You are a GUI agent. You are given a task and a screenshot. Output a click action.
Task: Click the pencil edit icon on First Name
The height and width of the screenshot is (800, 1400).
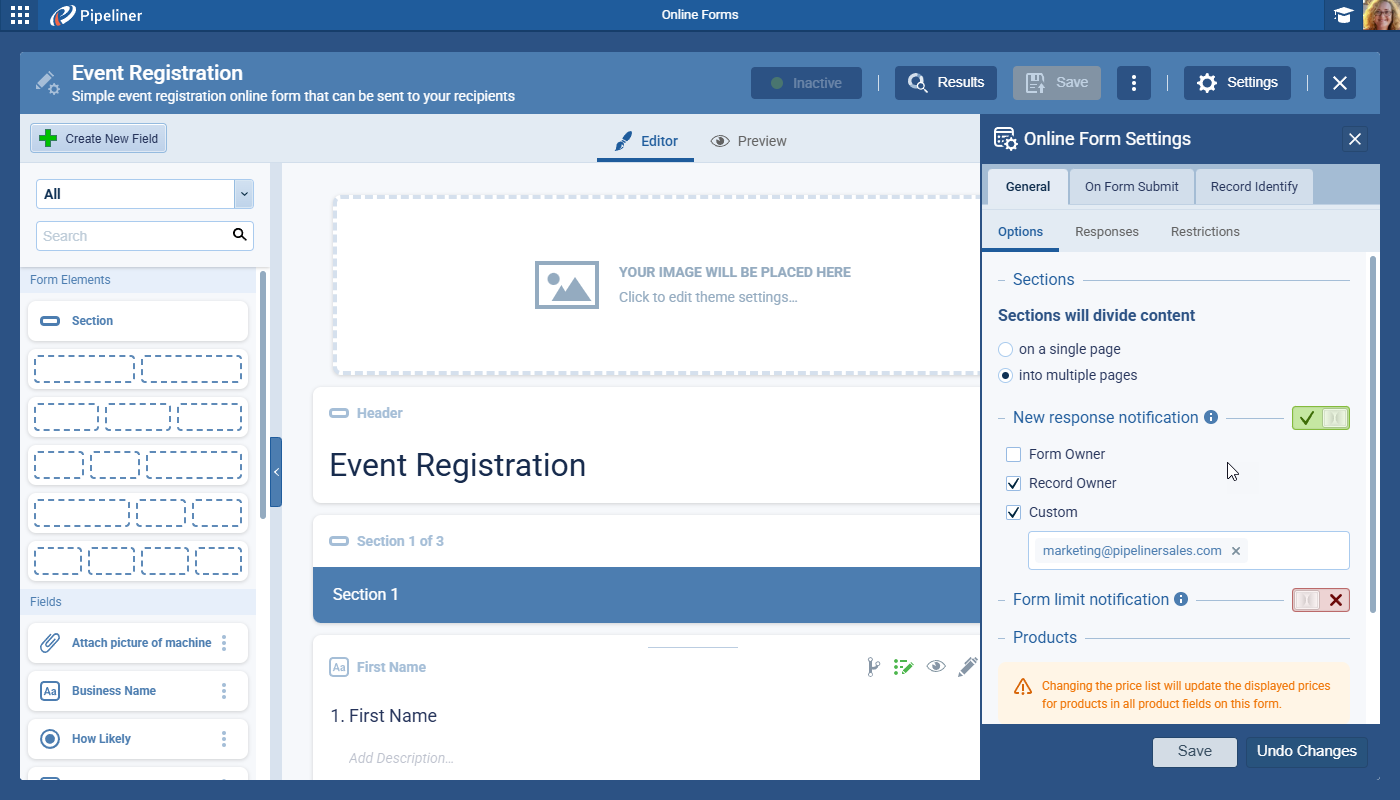click(967, 667)
